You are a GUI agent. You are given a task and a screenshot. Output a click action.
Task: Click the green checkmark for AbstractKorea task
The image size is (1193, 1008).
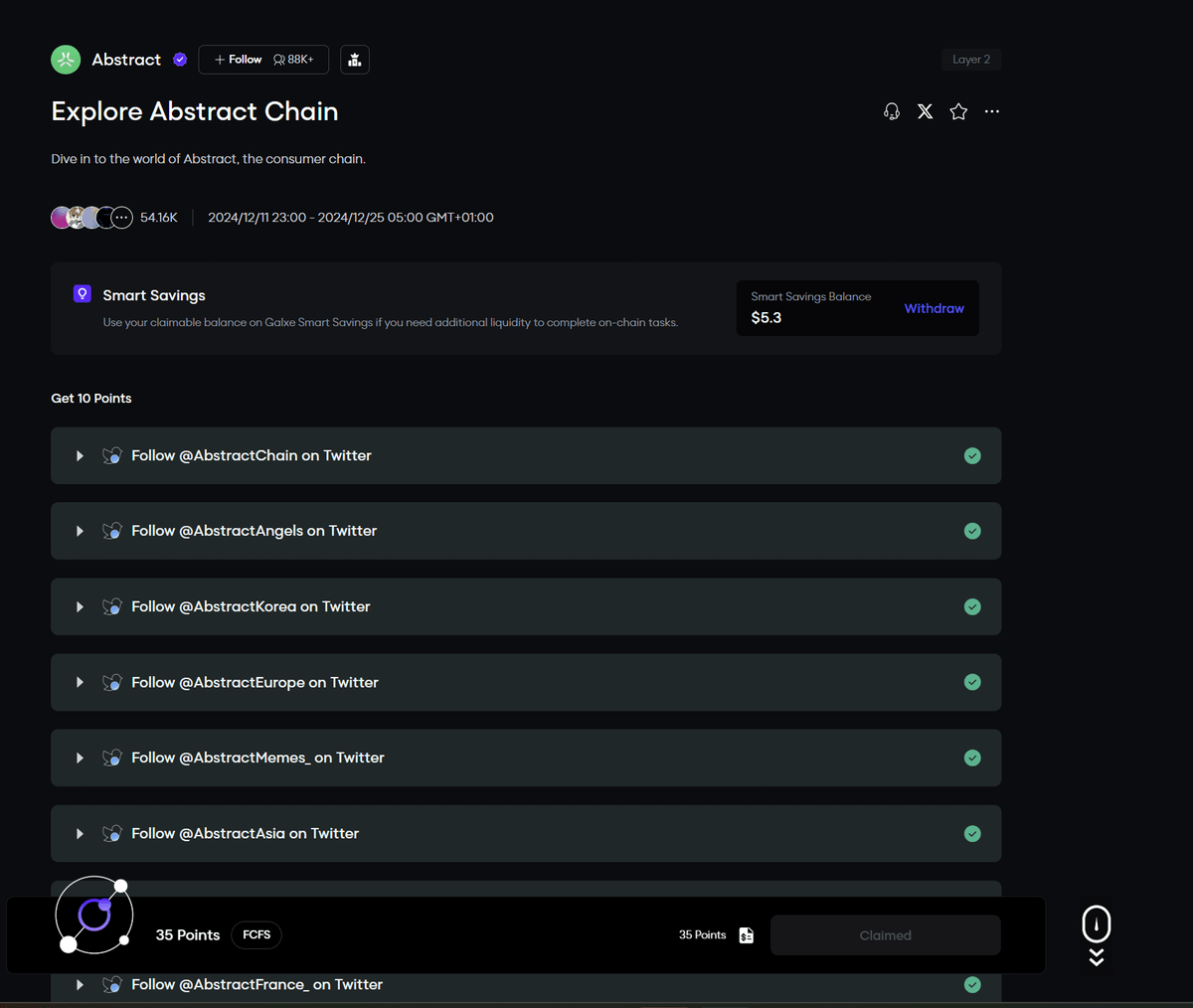coord(972,606)
